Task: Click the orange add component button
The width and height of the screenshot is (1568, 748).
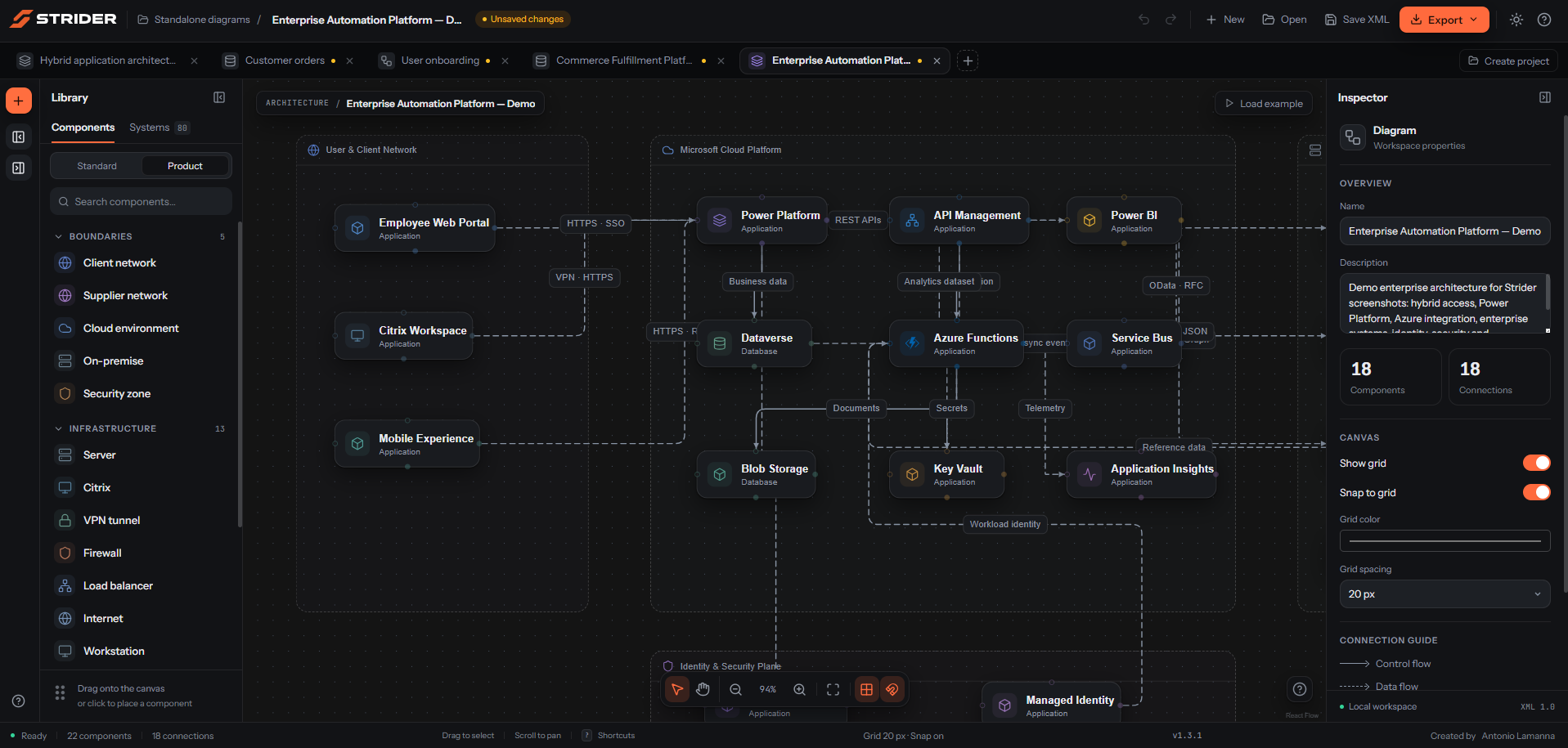Action: (19, 101)
